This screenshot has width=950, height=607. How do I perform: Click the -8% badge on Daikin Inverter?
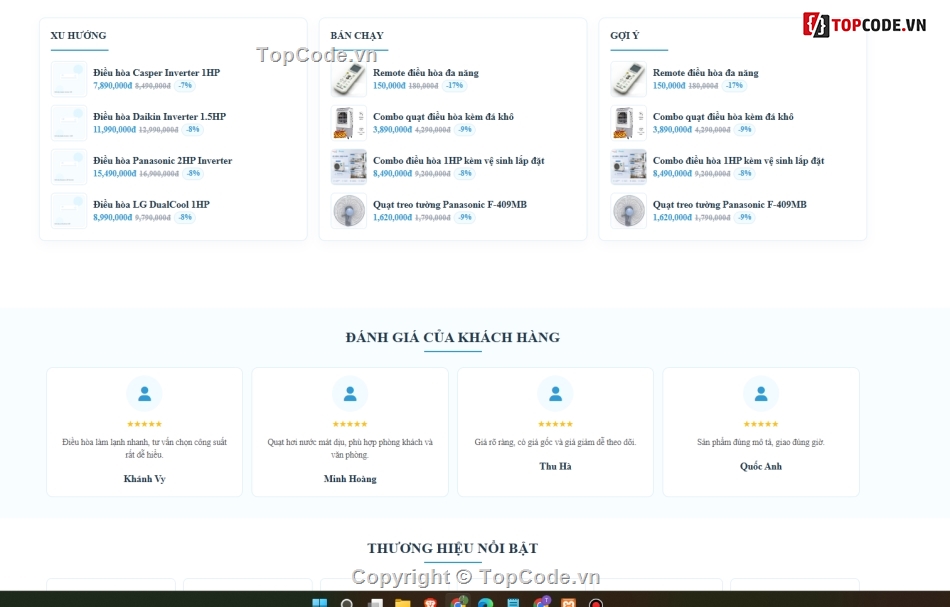coord(193,130)
